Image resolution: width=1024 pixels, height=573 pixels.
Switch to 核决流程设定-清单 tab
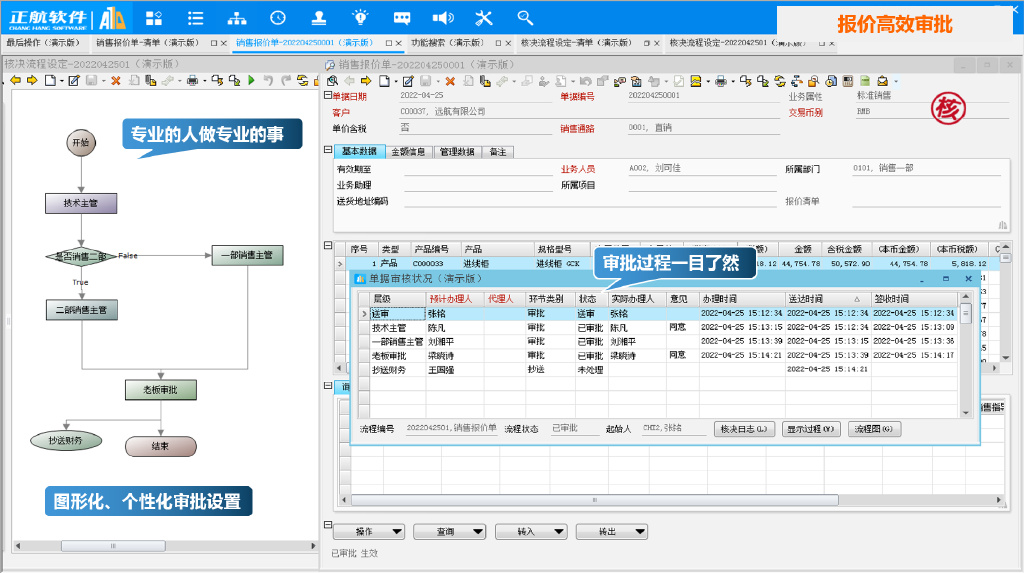[576, 42]
